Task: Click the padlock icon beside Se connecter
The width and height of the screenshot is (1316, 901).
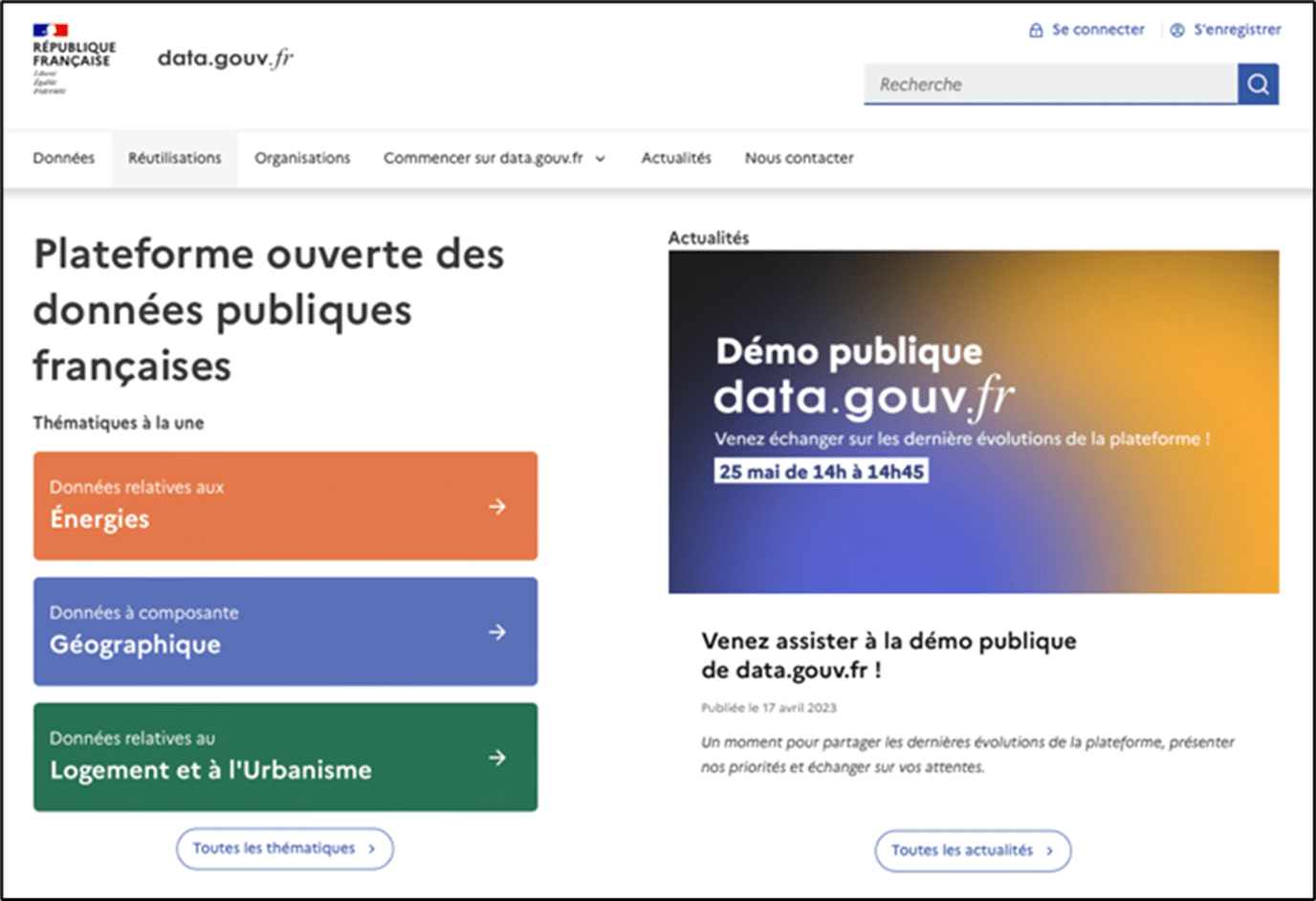Action: 1036,31
